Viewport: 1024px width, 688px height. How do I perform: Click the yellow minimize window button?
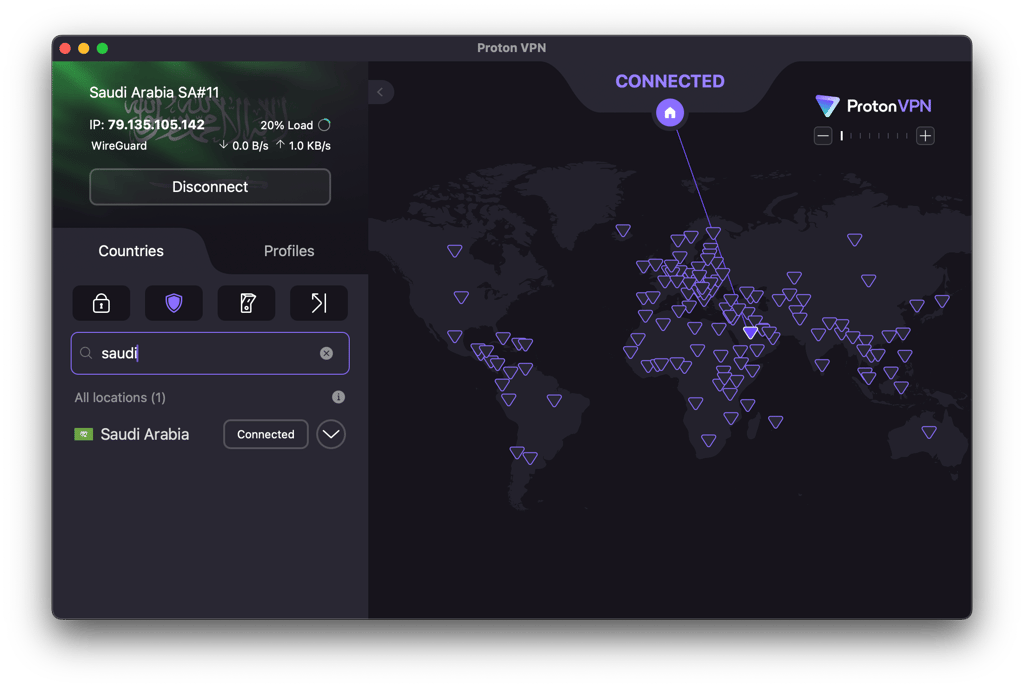(84, 48)
